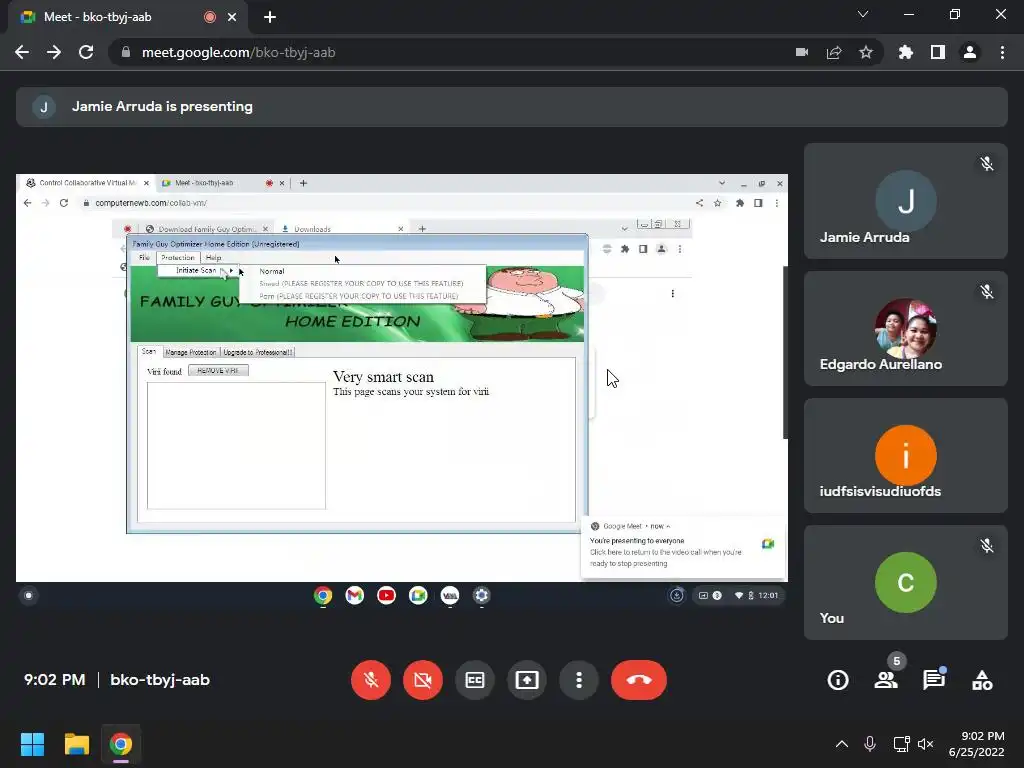Screen dimensions: 1024x768
Task: Open muted volume tray icon
Action: (925, 744)
